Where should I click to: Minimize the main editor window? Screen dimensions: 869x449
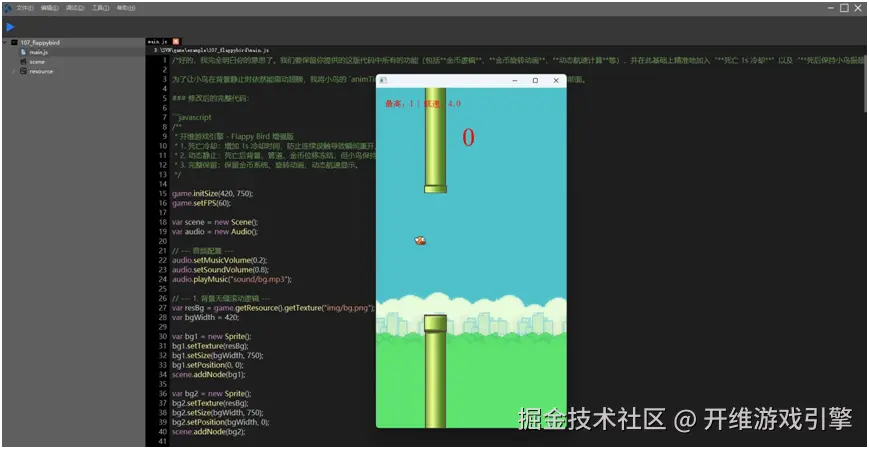tap(831, 8)
